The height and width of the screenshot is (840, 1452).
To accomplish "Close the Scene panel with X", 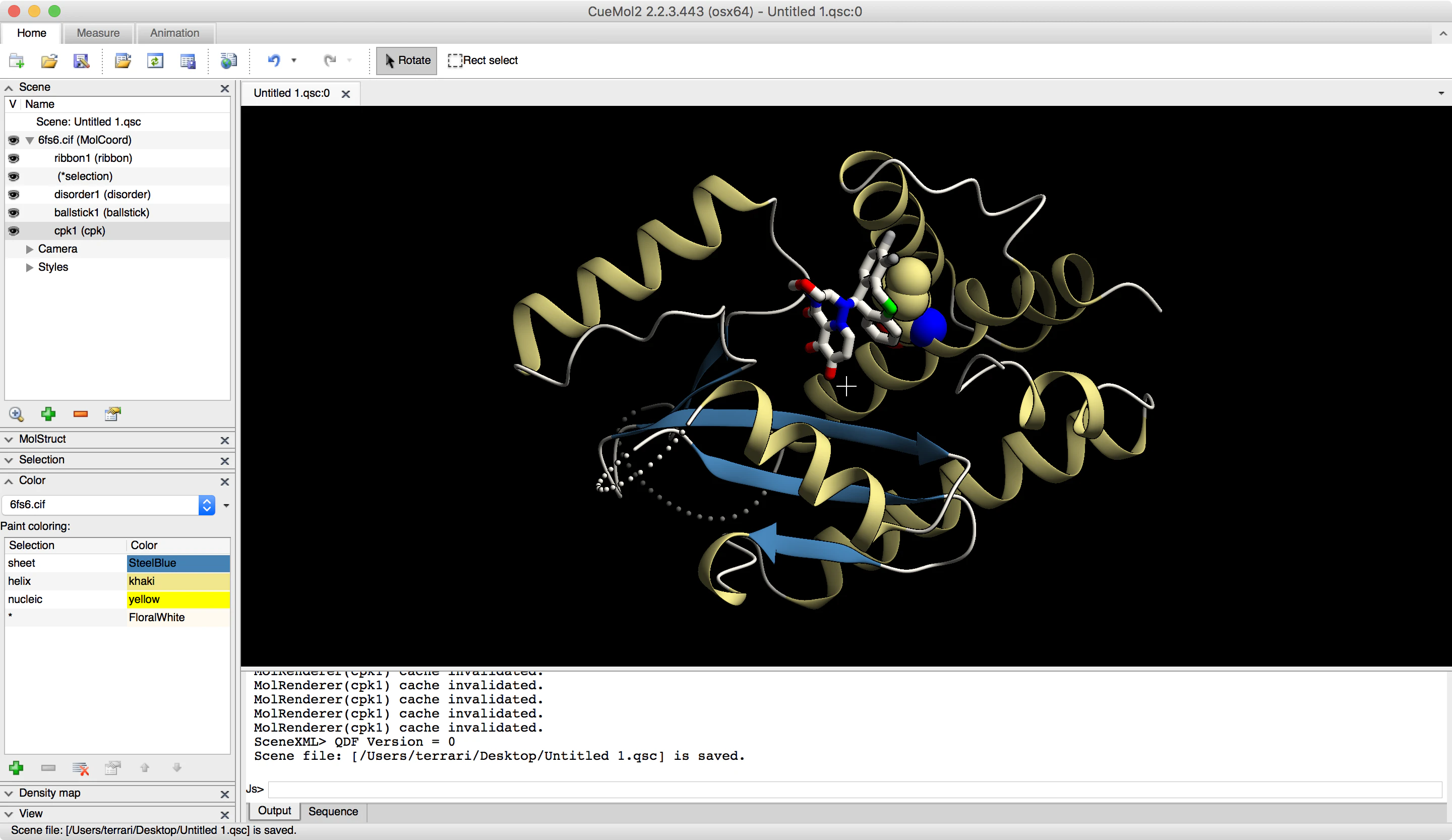I will click(x=225, y=88).
